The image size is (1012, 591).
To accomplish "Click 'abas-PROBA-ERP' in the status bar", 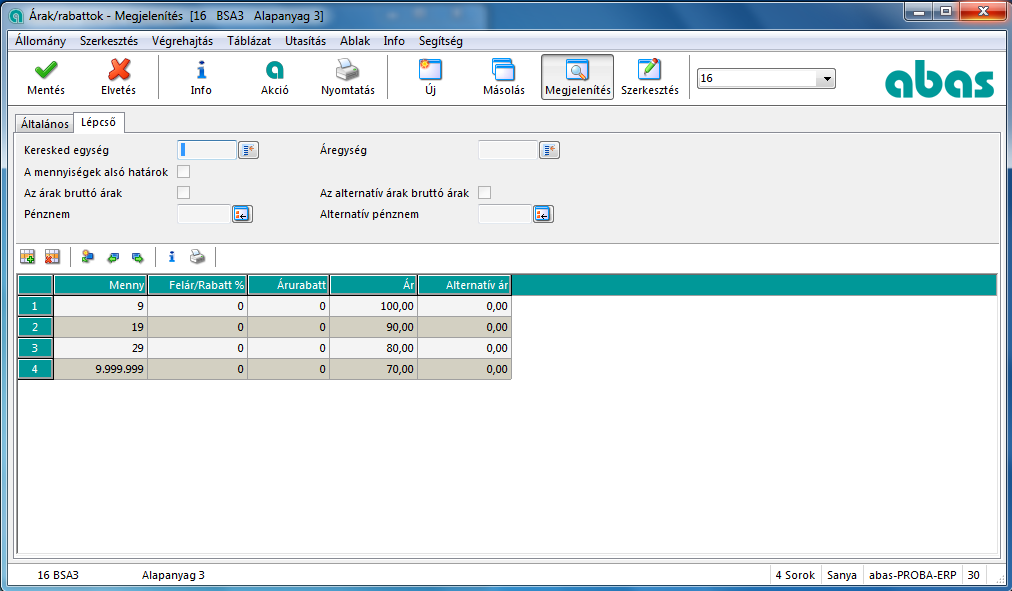I will (913, 575).
